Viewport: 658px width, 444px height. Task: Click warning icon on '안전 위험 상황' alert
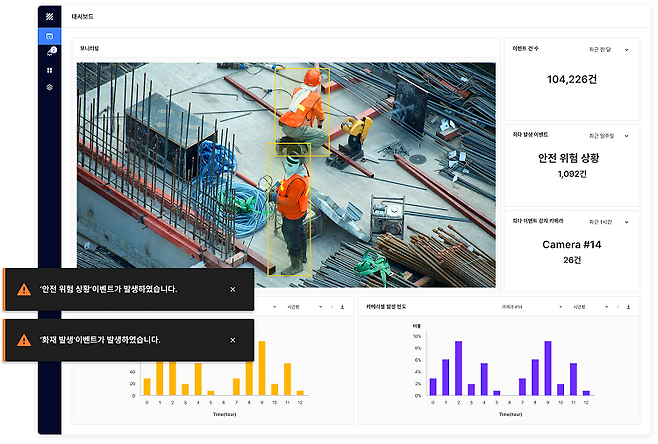tap(23, 289)
